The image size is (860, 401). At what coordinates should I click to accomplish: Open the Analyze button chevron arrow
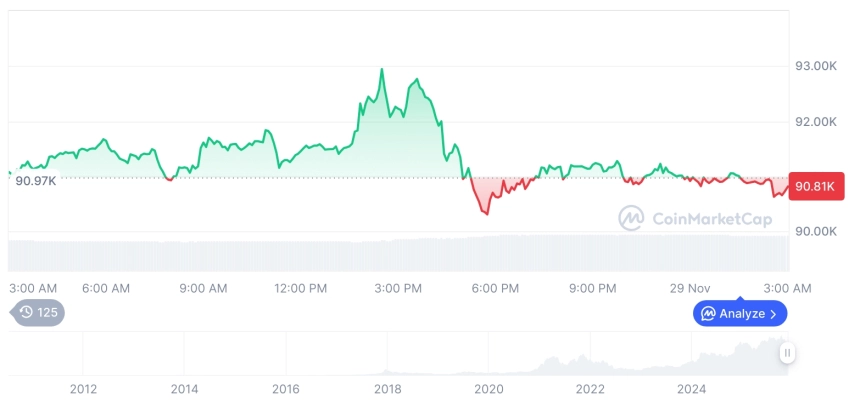(x=773, y=314)
